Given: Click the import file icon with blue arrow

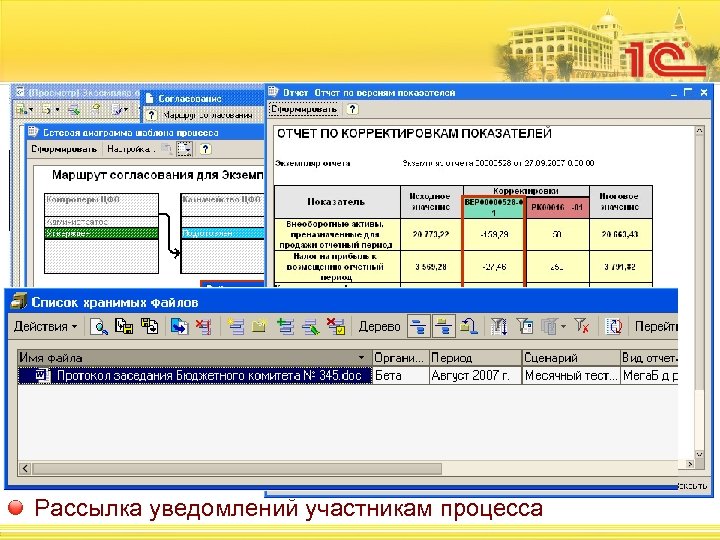Looking at the screenshot, I should pos(179,326).
